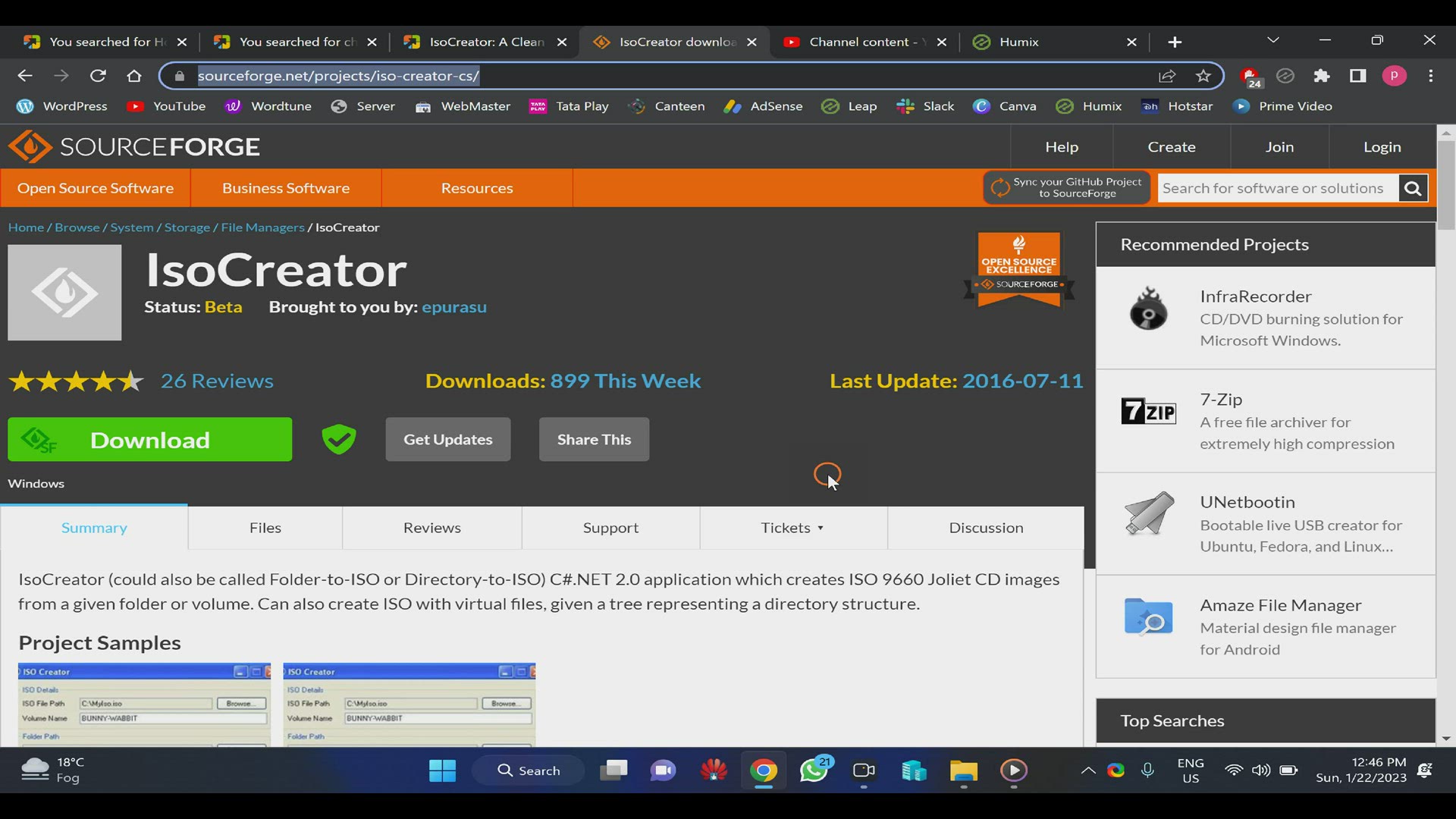Viewport: 1456px width, 819px height.
Task: Toggle the browser side panel icon
Action: pyautogui.click(x=1357, y=76)
